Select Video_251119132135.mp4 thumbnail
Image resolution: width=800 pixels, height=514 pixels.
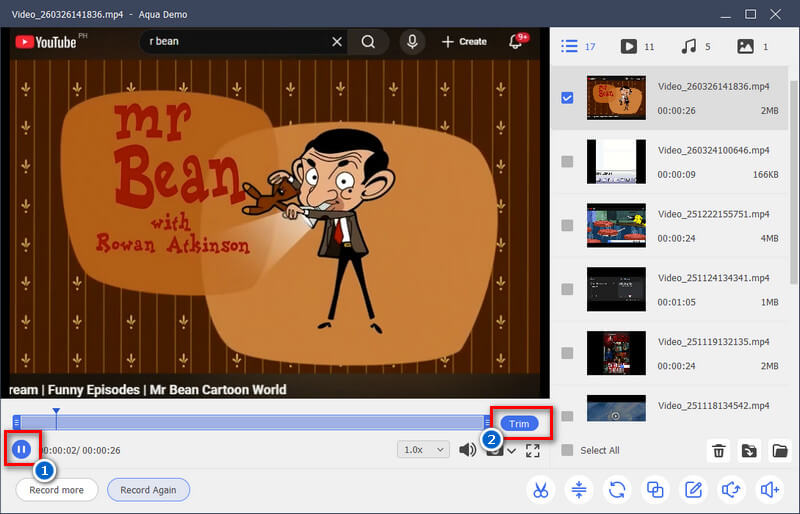point(616,353)
